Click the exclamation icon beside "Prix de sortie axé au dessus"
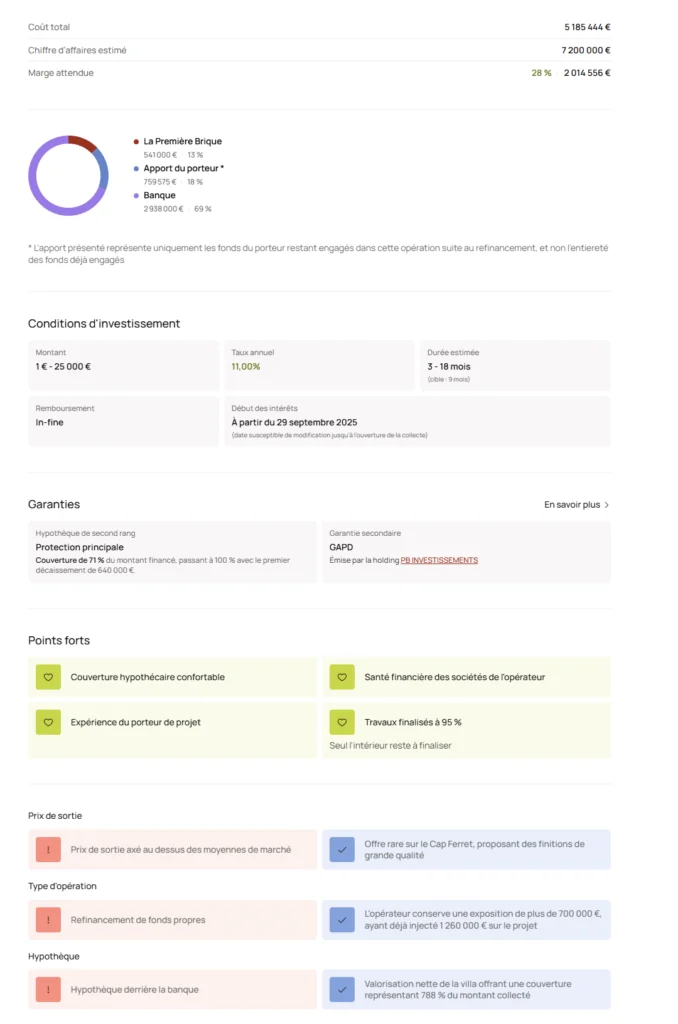This screenshot has height=1024, width=678. [x=48, y=849]
